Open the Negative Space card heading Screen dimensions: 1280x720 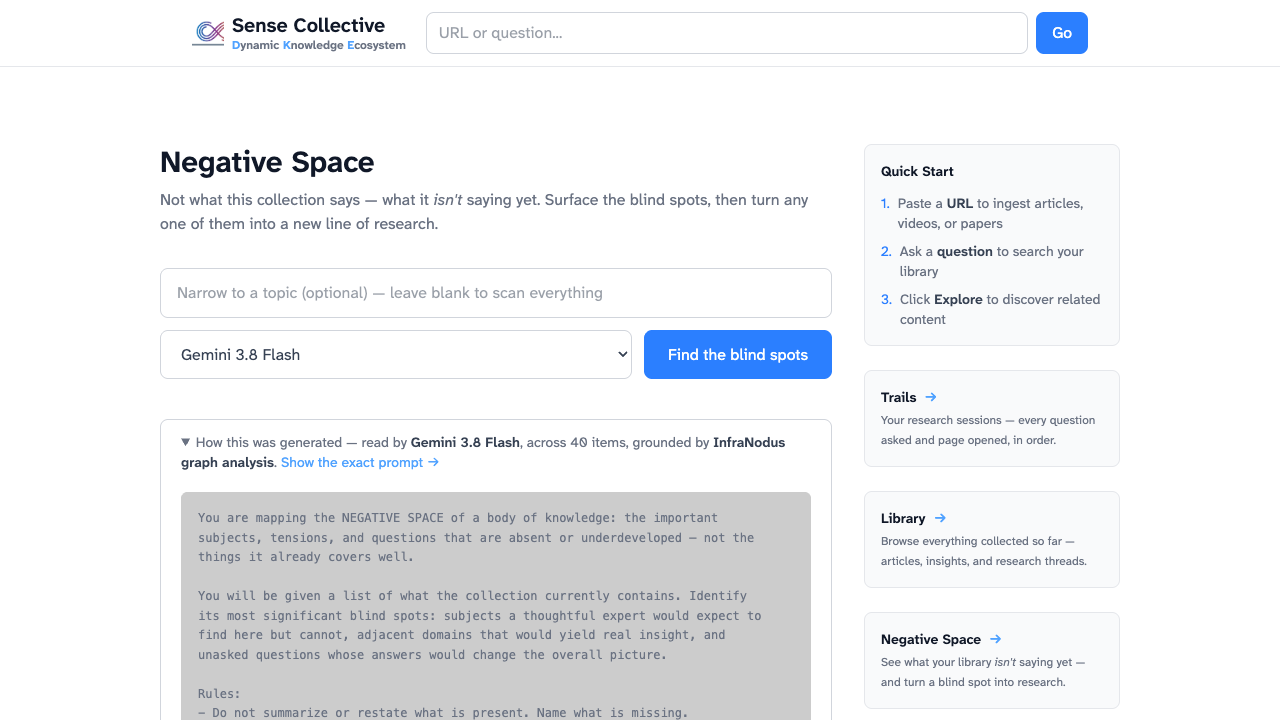(931, 639)
